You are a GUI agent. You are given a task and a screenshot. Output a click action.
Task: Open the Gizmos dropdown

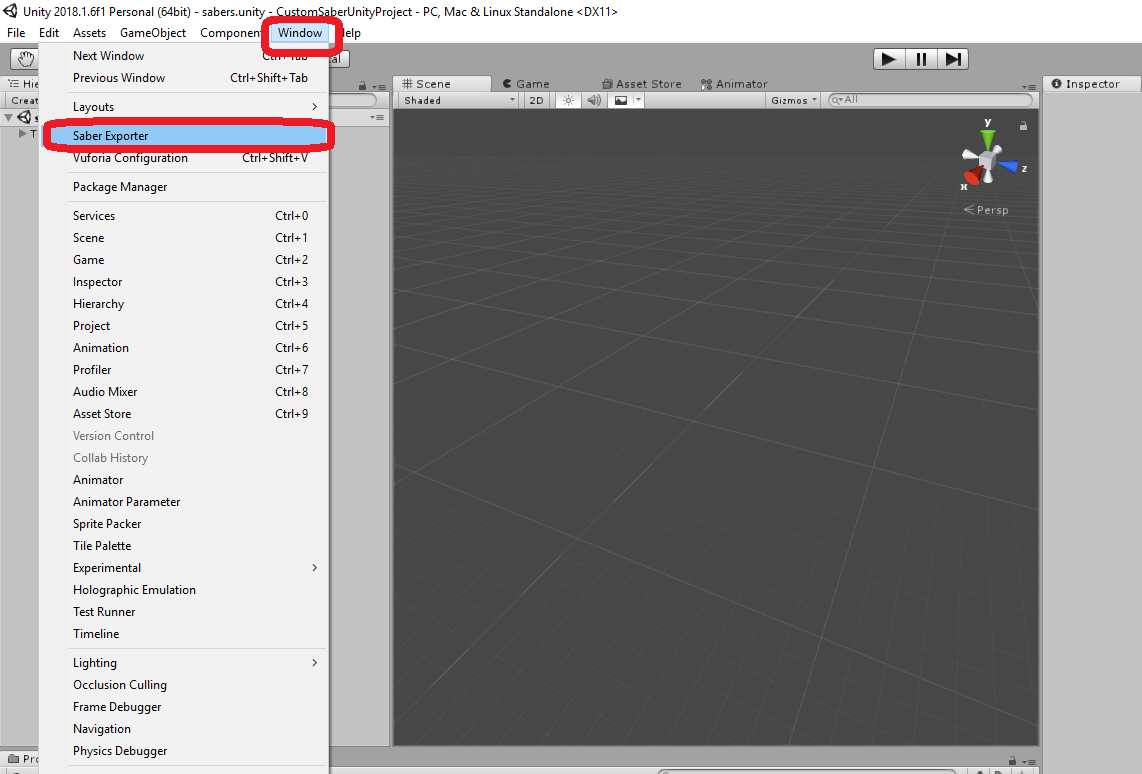click(x=792, y=100)
